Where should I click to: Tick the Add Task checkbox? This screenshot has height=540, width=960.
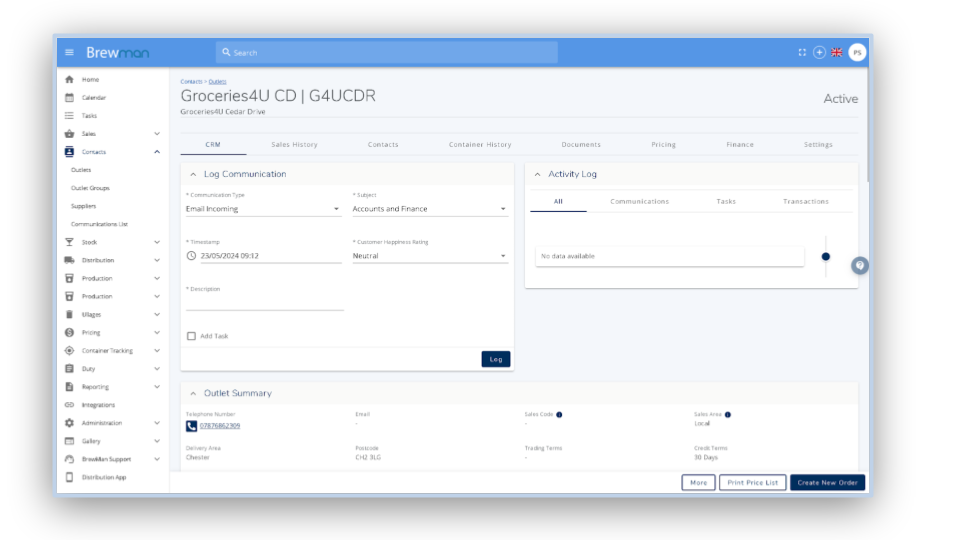191,336
